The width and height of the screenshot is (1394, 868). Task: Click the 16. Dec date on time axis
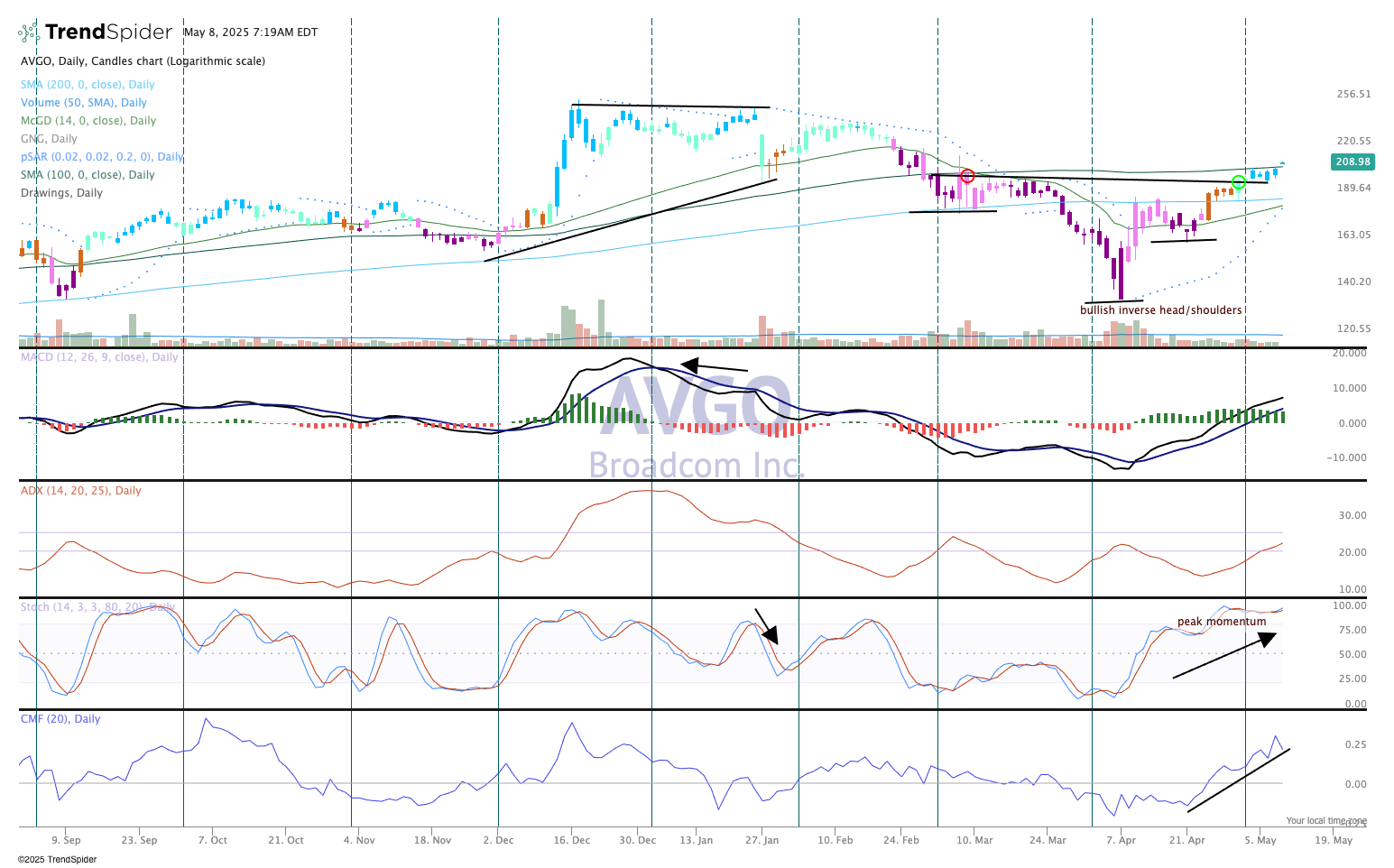572,840
